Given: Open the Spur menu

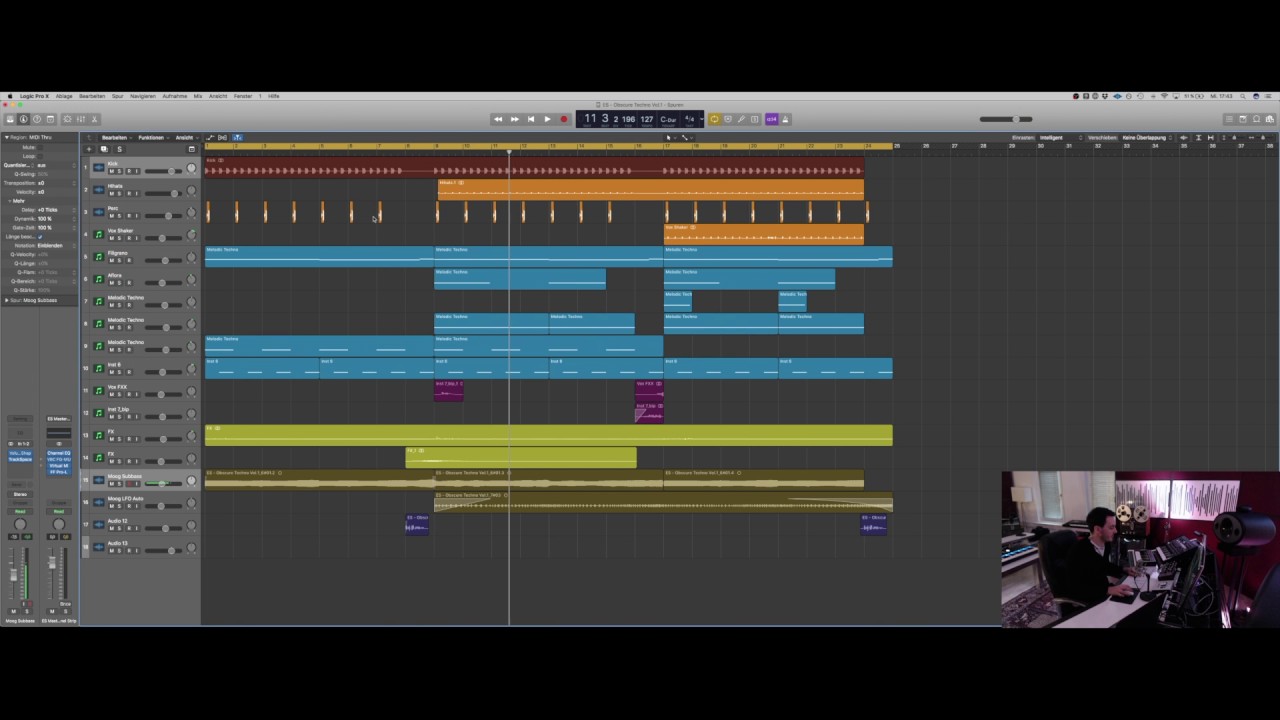Looking at the screenshot, I should [x=117, y=96].
